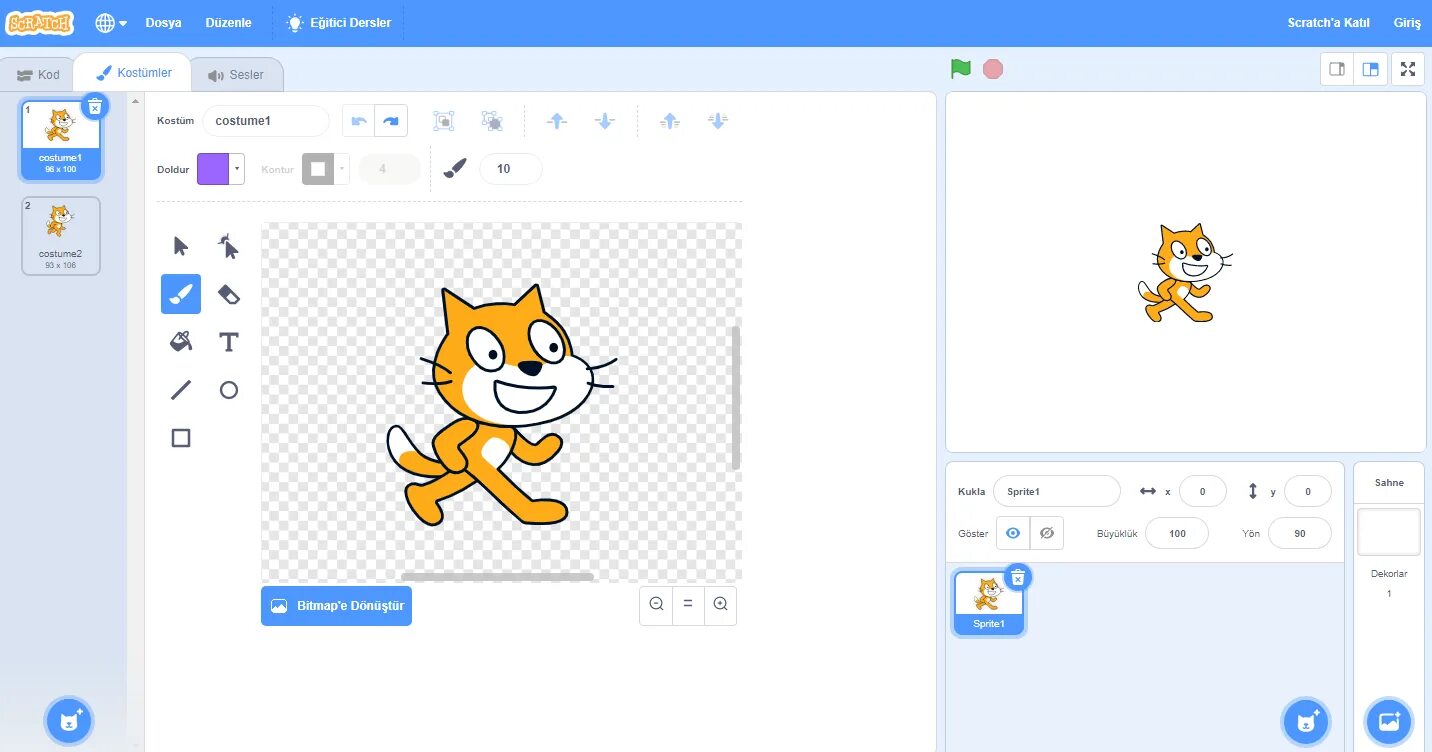Switch to the Kostümler tab
The image size is (1432, 752).
coord(133,73)
